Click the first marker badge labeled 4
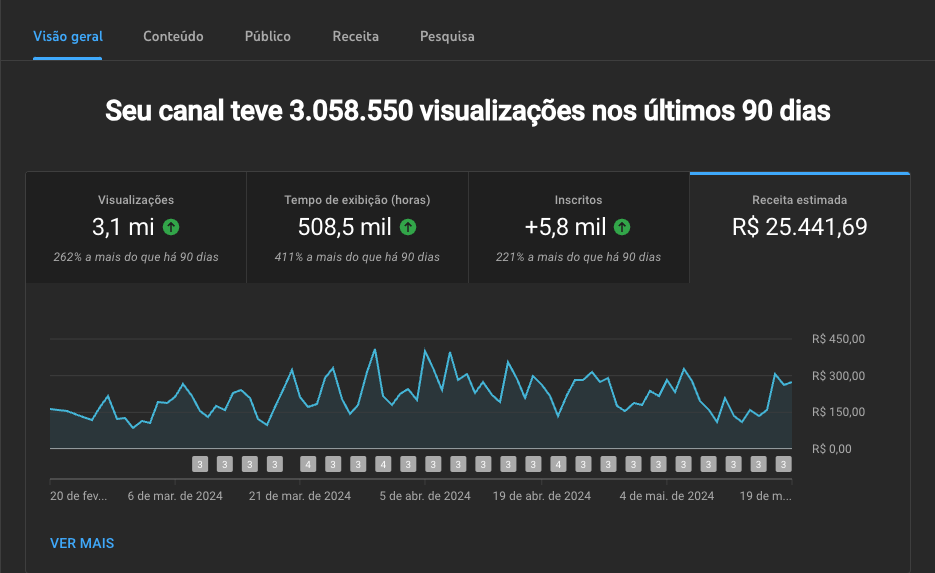The height and width of the screenshot is (573, 935). click(308, 464)
